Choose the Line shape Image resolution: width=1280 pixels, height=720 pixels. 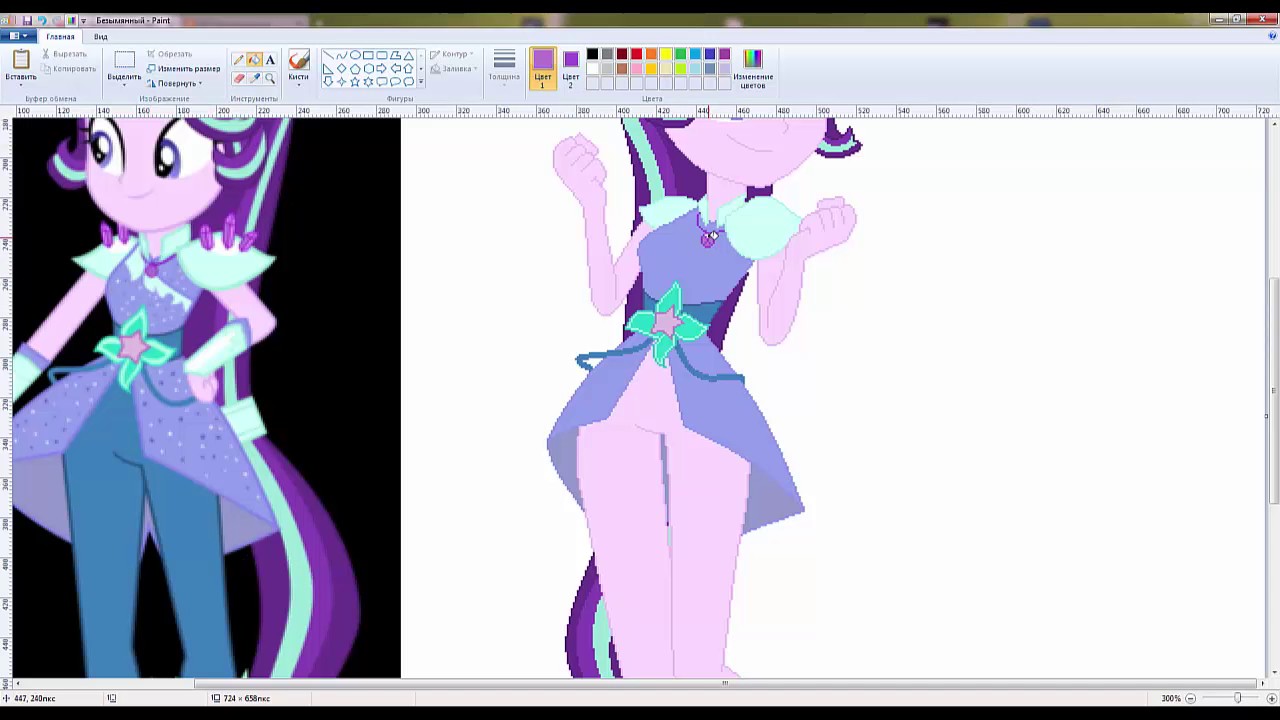click(328, 55)
